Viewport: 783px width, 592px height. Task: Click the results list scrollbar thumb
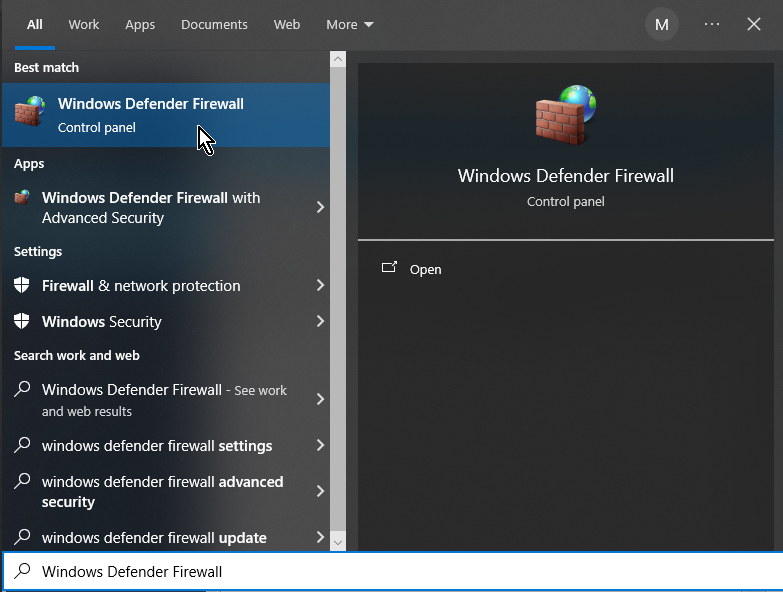[338, 299]
